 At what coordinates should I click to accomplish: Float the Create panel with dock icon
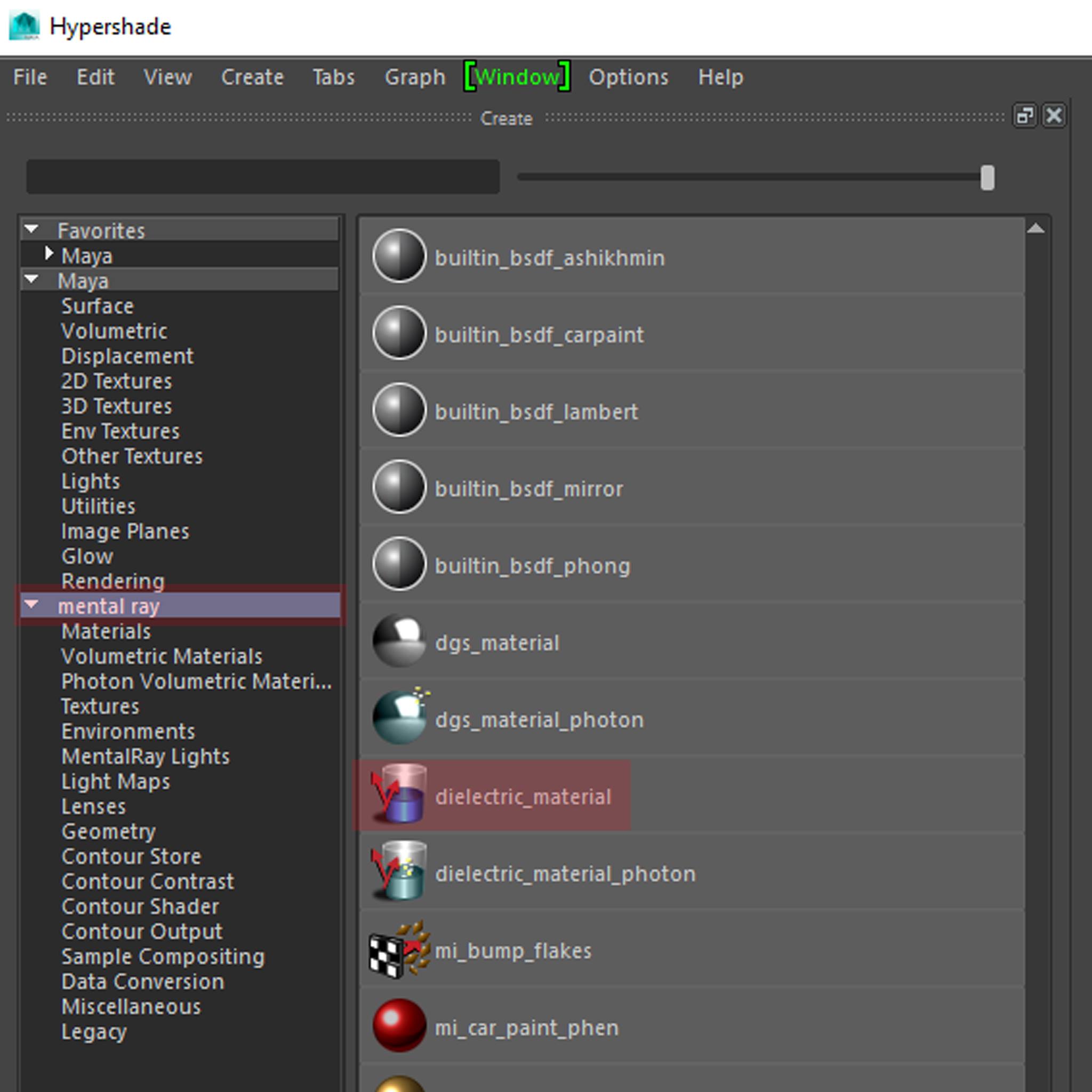(1024, 116)
